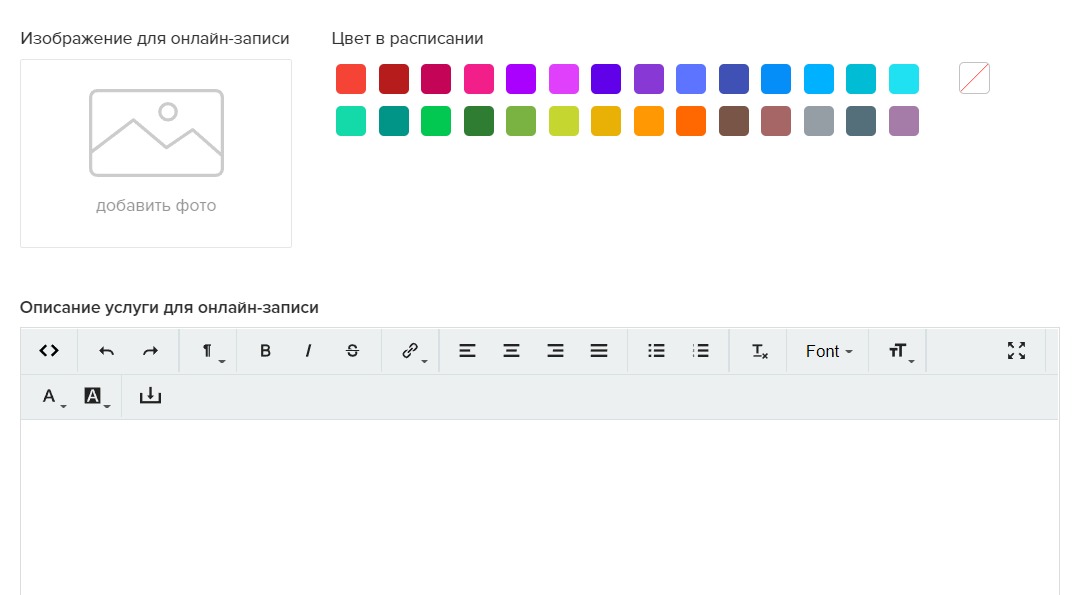Screen dimensions: 1082x595
Task: Click inside the service description text area
Action: click(x=540, y=507)
